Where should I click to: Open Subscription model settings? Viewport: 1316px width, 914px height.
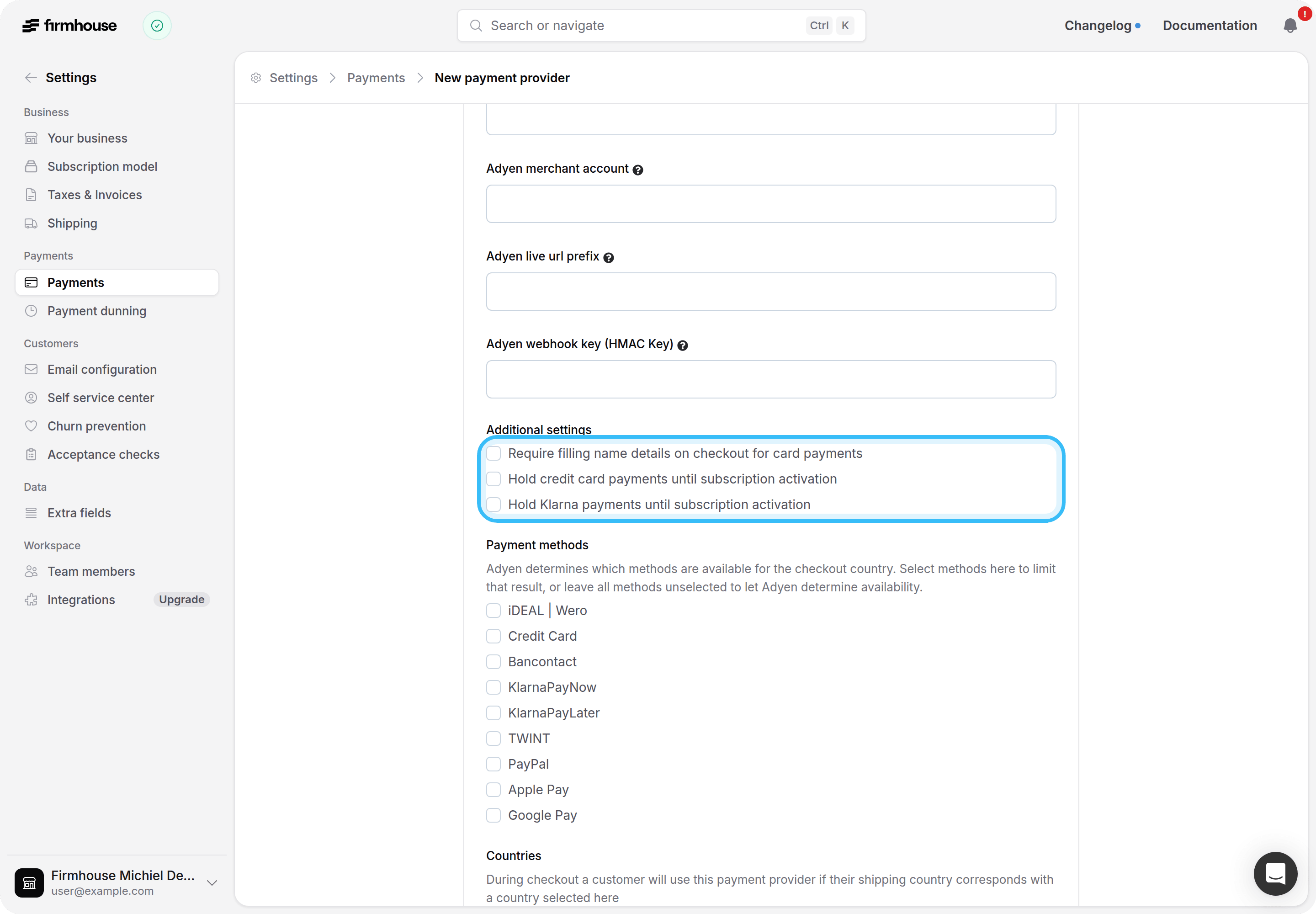(x=117, y=167)
